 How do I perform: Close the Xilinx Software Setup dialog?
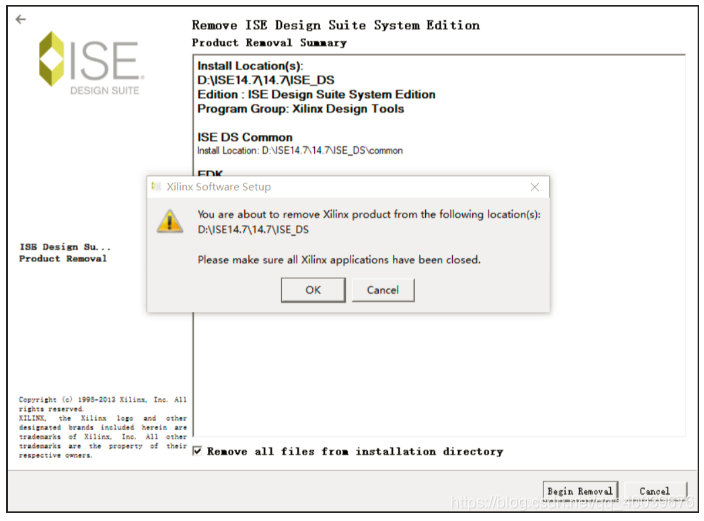point(535,187)
